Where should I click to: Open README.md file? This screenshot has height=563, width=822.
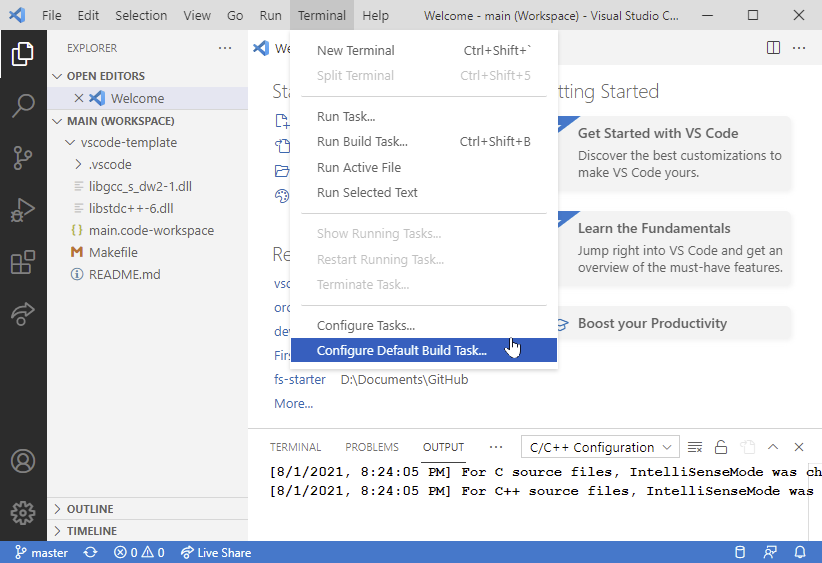click(x=147, y=275)
